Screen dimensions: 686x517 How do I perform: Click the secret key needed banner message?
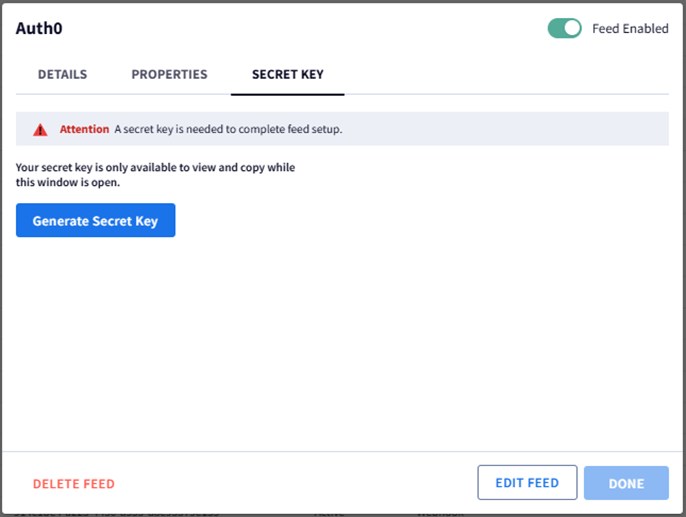point(228,129)
